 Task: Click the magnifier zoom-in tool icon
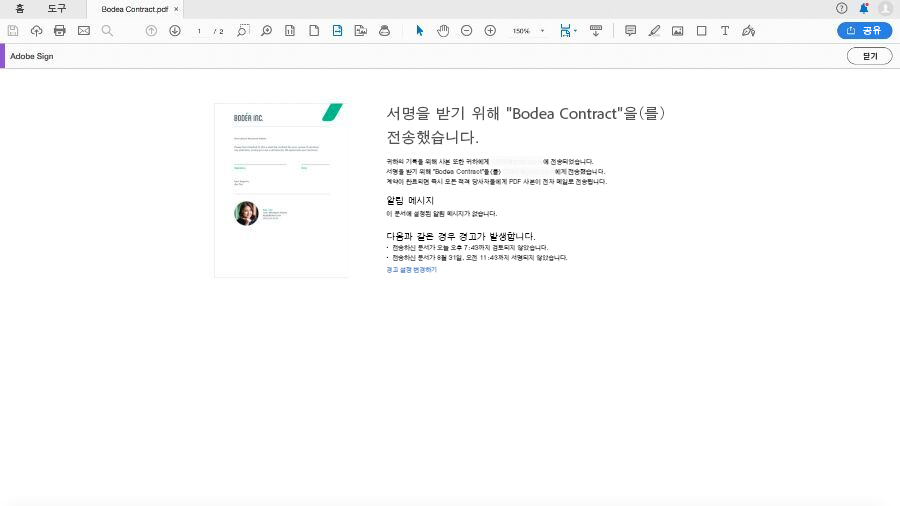(x=266, y=31)
